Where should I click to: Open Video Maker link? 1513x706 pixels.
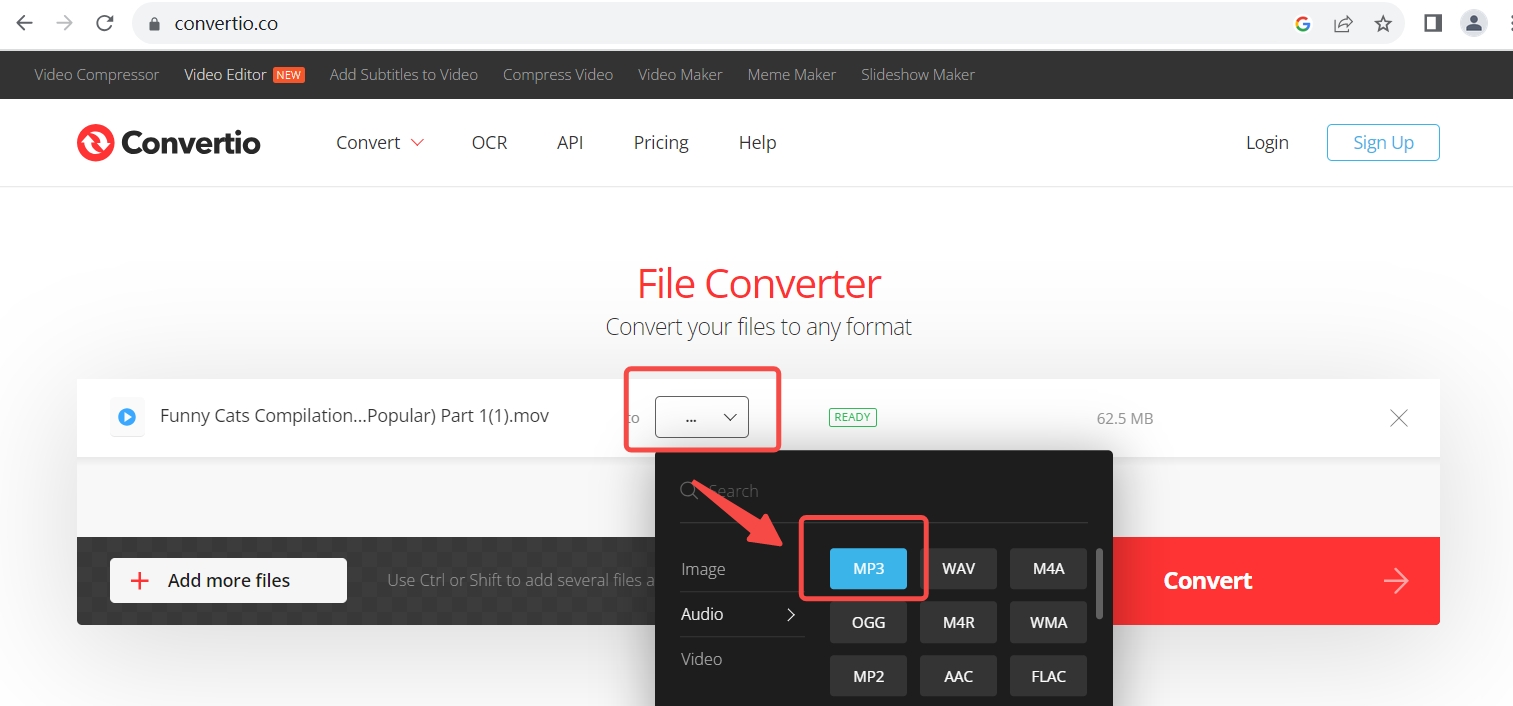[x=680, y=74]
